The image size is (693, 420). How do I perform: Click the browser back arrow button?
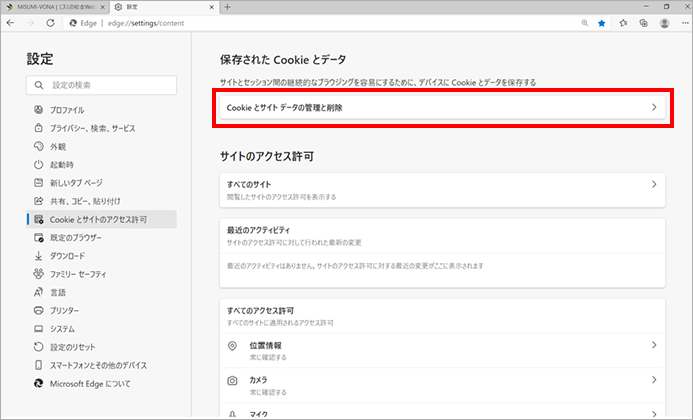pos(11,23)
